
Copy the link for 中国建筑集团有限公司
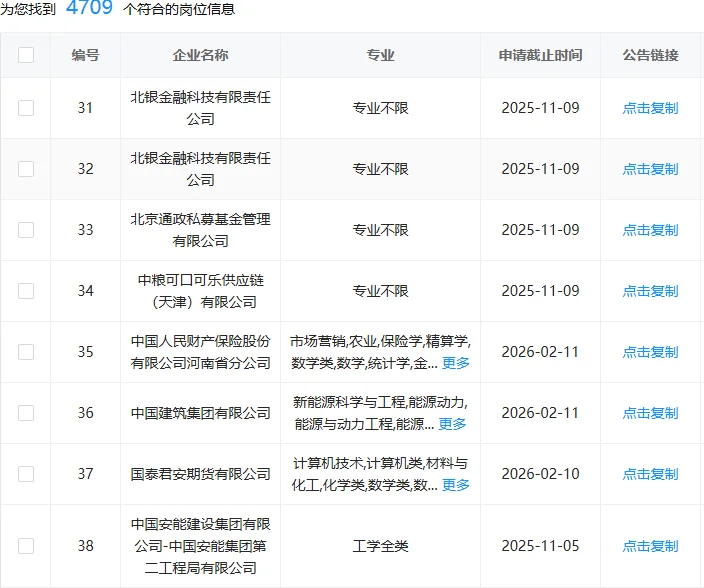650,413
